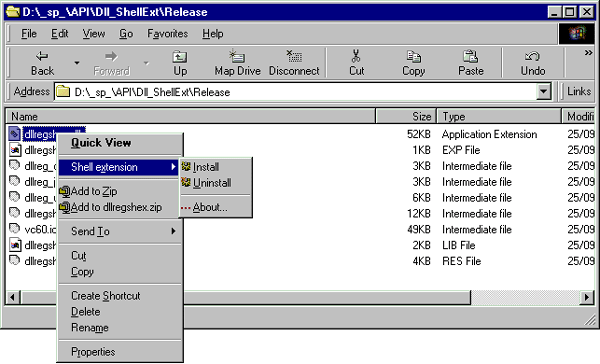Click the 'Application Extension' type cell
The height and width of the screenshot is (364, 600).
click(489, 134)
